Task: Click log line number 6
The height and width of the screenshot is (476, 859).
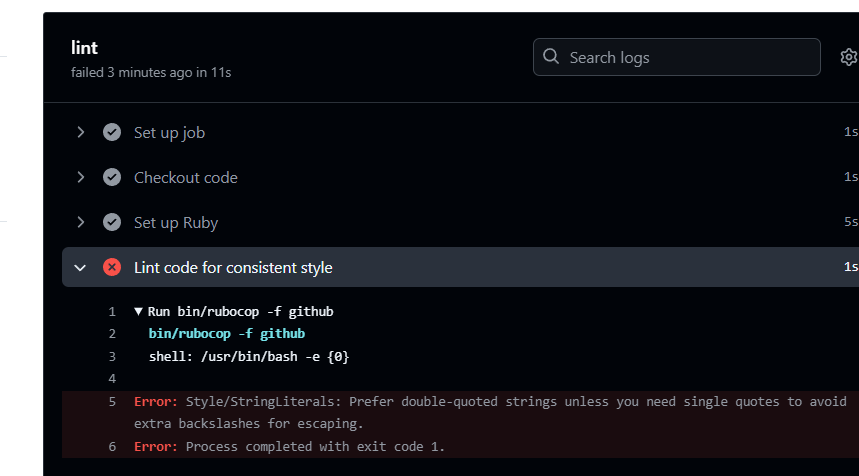Action: click(112, 446)
